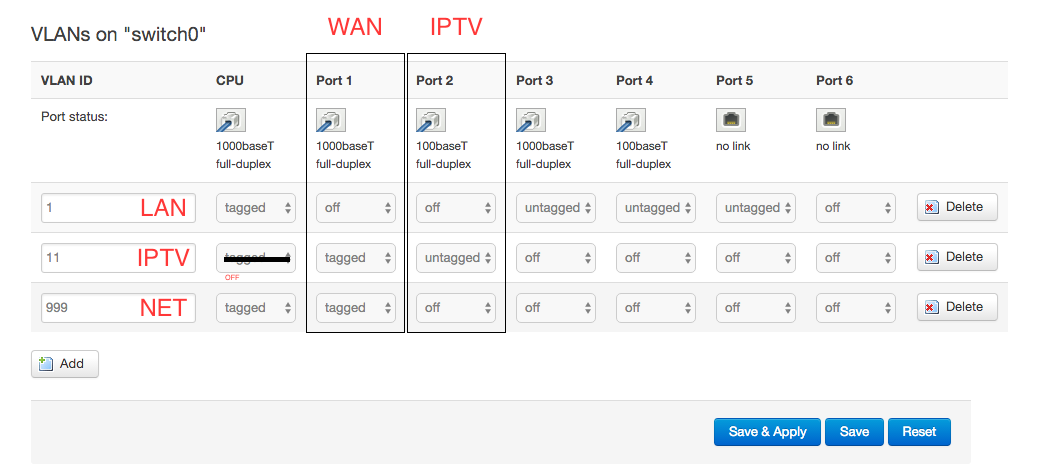Click the VLAN ID field containing 999
Image resolution: width=1055 pixels, height=475 pixels.
point(90,308)
